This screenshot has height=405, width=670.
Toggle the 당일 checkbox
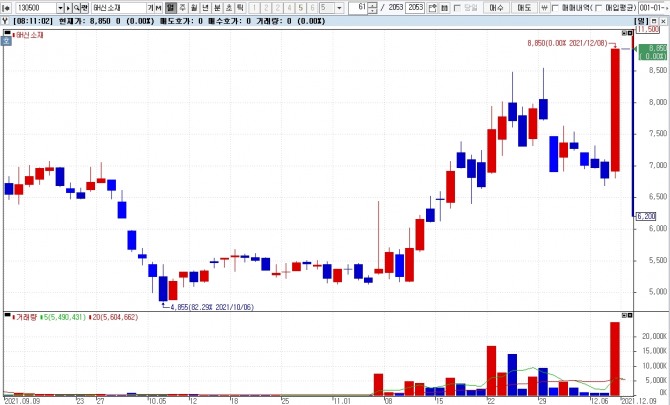458,7
